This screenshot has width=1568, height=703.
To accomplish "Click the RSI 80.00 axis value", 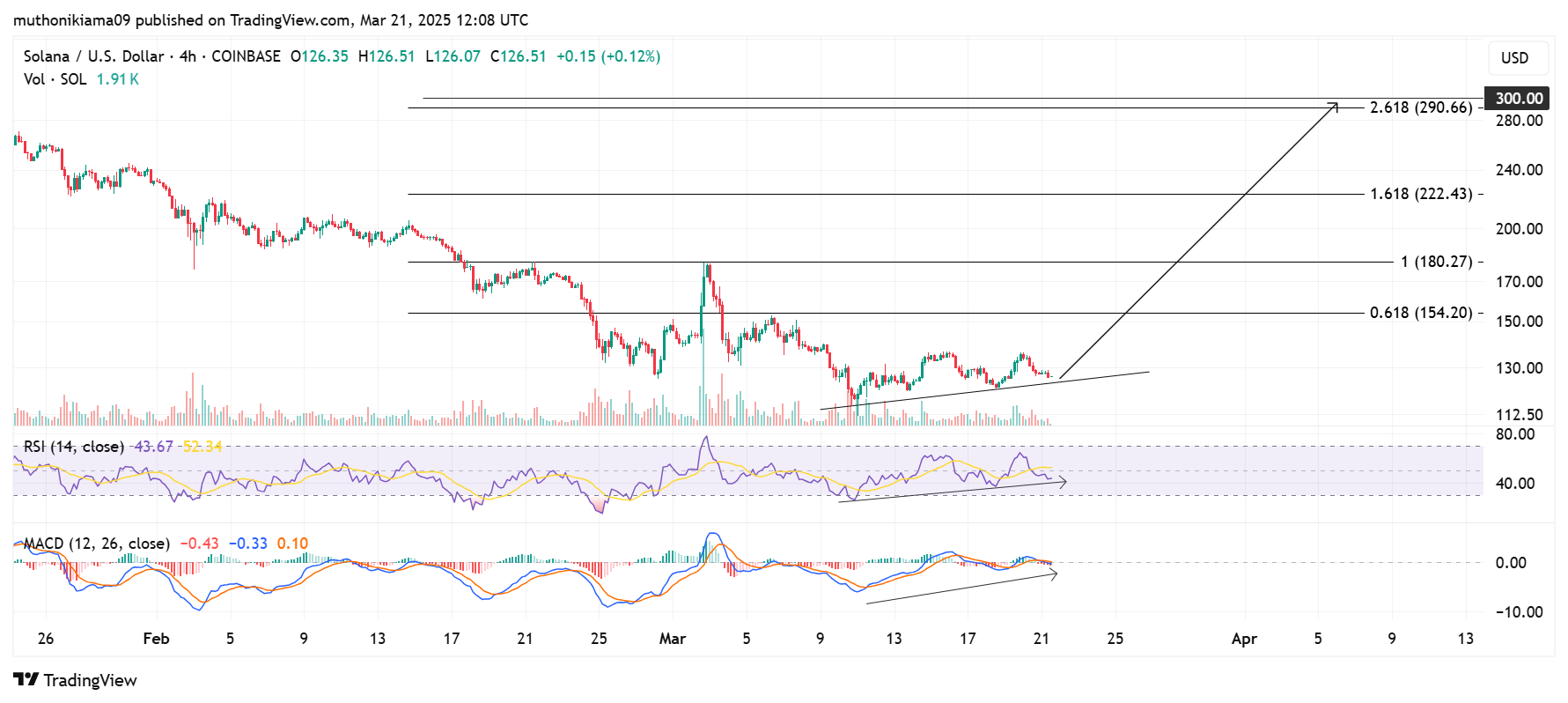I will tap(1515, 434).
